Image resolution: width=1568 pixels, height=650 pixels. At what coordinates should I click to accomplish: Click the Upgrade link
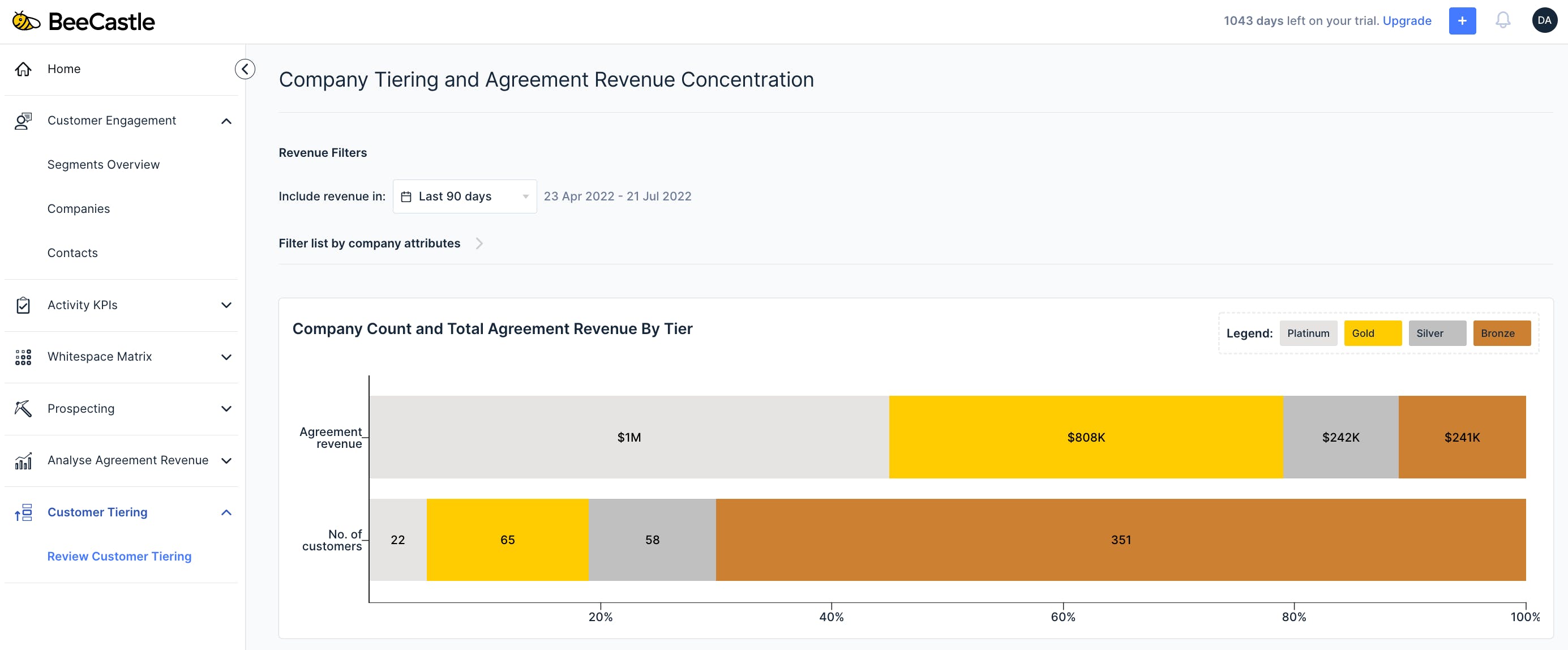tap(1406, 21)
